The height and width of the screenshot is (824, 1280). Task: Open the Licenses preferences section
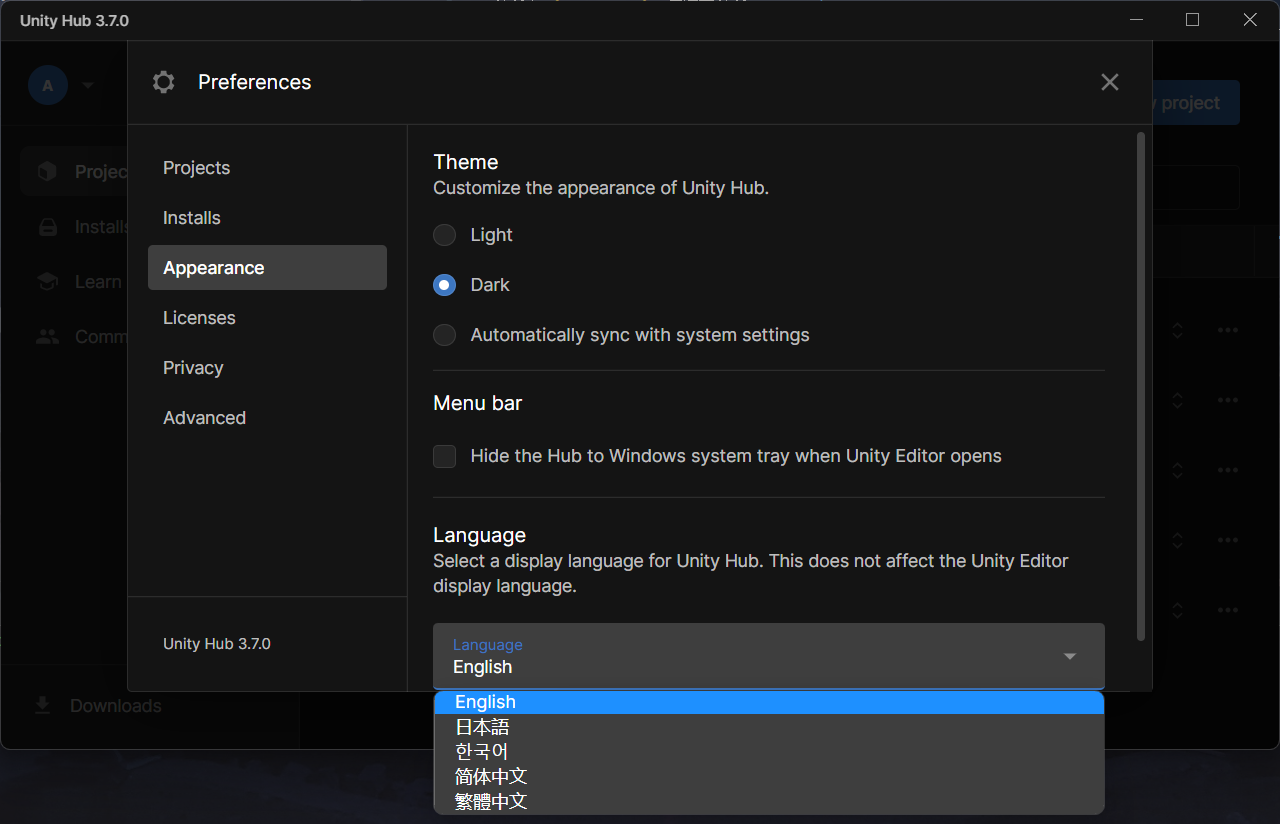(x=267, y=318)
